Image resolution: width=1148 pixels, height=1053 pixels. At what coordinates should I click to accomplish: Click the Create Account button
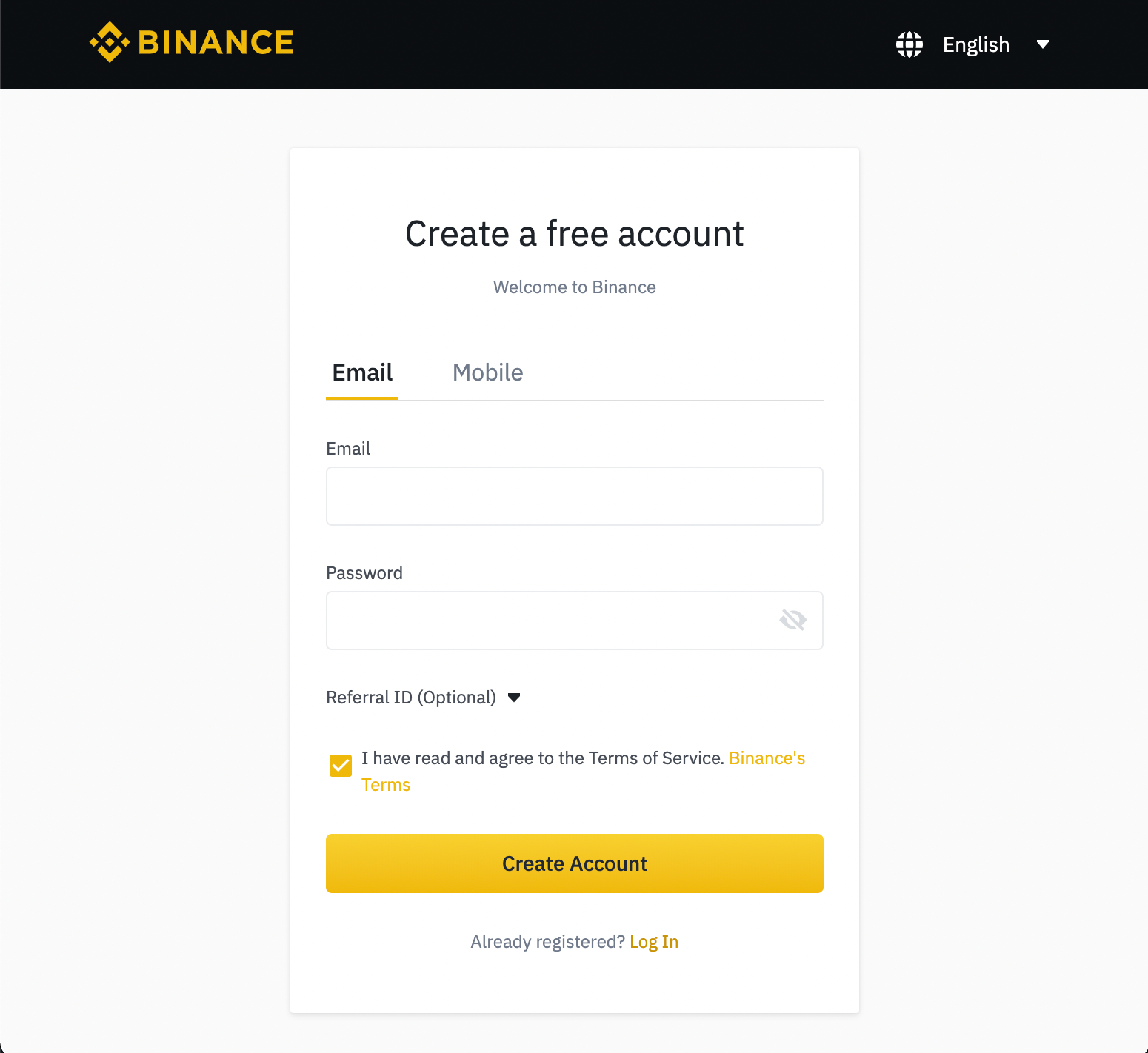pos(575,863)
